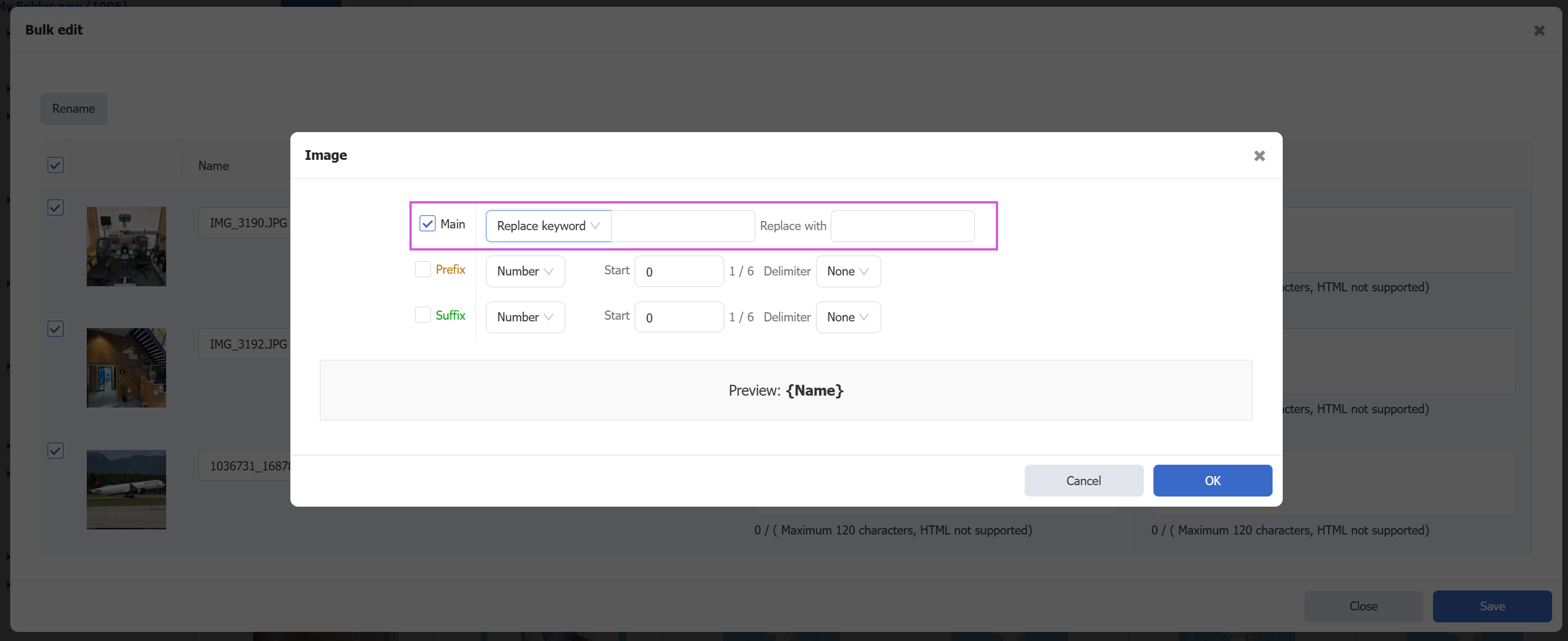Enable the Prefix checkbox
1568x641 pixels.
coord(422,269)
